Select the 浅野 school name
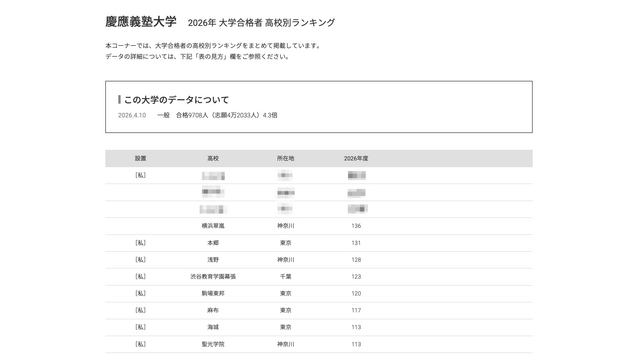640x360 pixels. click(x=213, y=260)
